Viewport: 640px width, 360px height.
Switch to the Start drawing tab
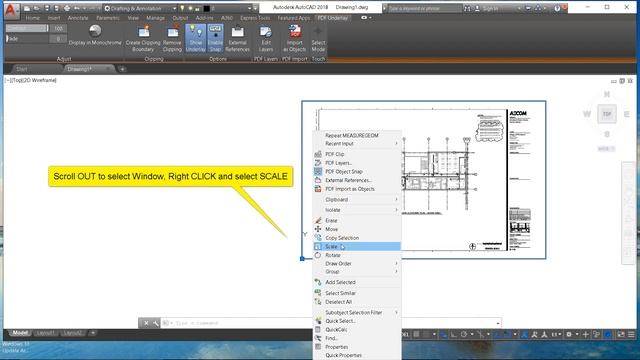tap(22, 69)
